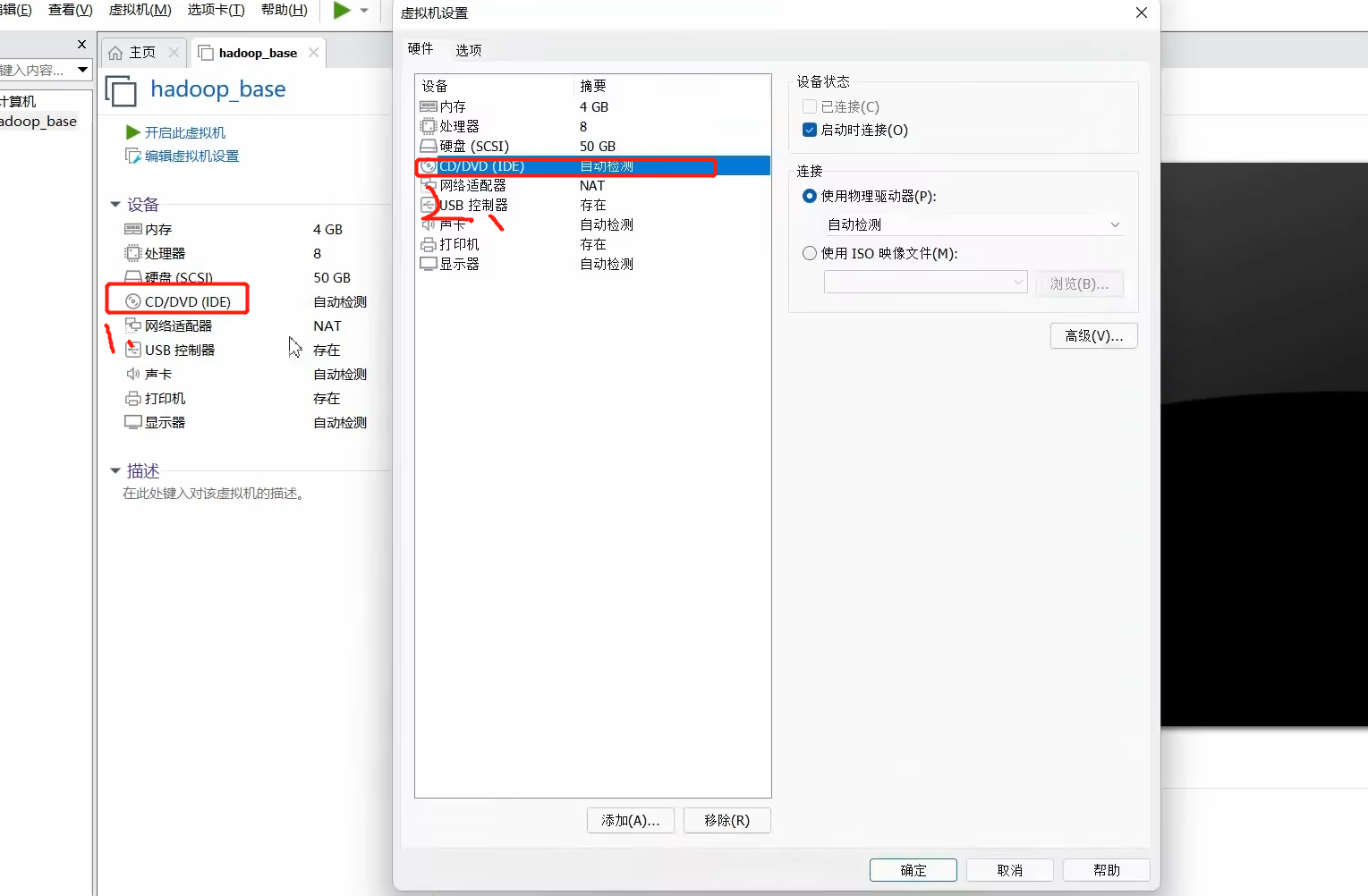Open physical drive 自动检测 dropdown
The width and height of the screenshot is (1368, 896).
tap(973, 224)
